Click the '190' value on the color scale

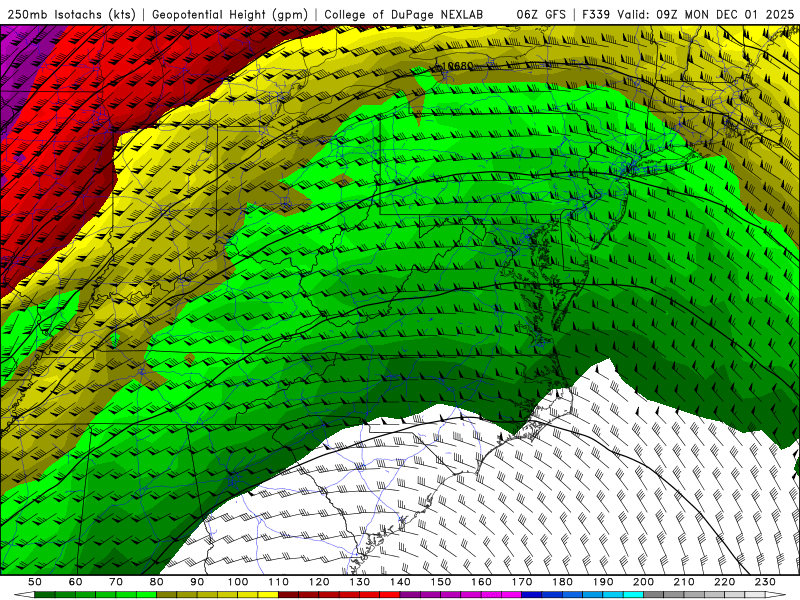[603, 582]
